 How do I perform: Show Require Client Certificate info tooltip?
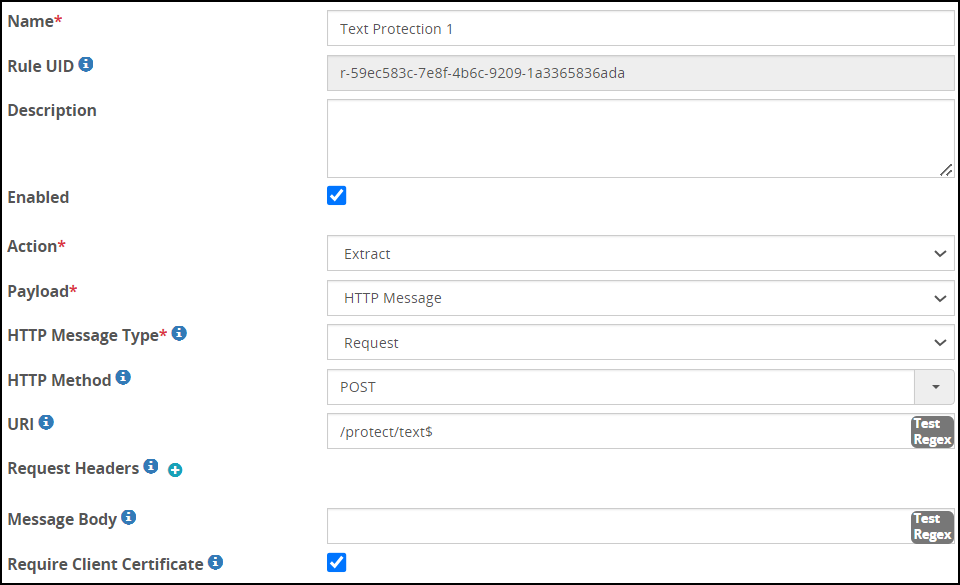click(216, 562)
